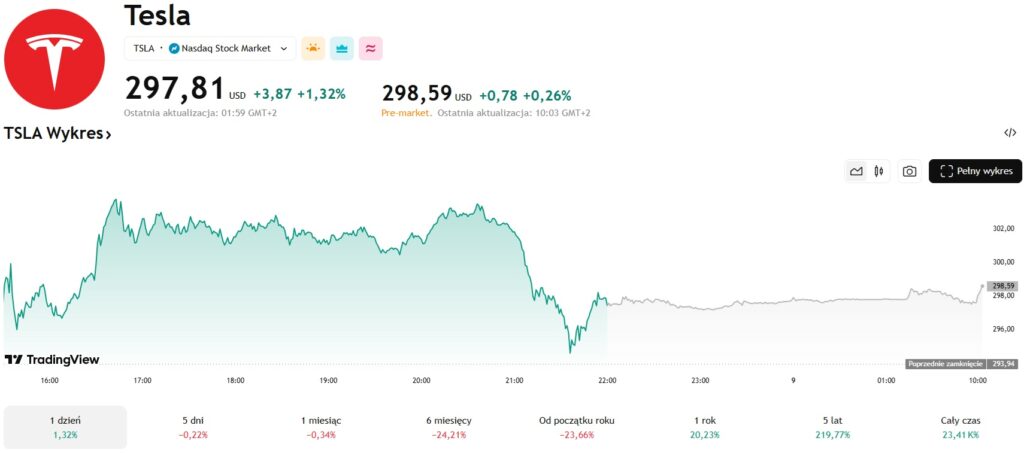Image resolution: width=1024 pixels, height=453 pixels.
Task: Click the Nasdaq exchange round icon
Action: (174, 48)
